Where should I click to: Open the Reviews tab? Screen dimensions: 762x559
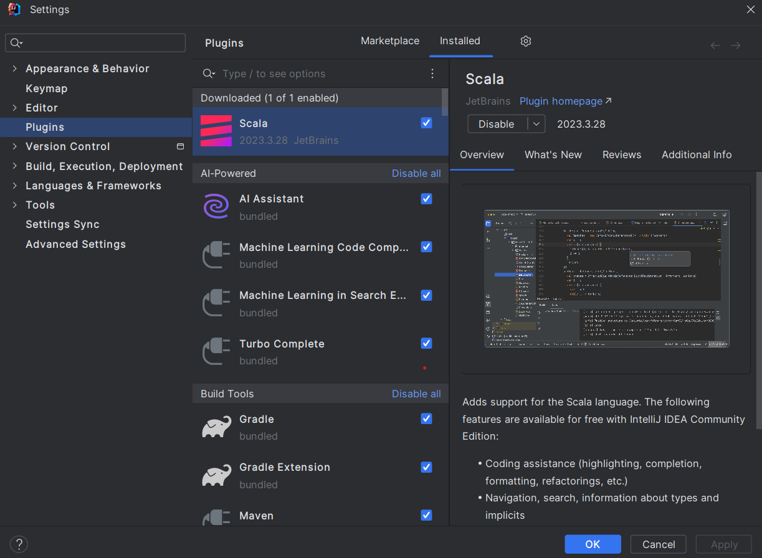click(x=622, y=155)
